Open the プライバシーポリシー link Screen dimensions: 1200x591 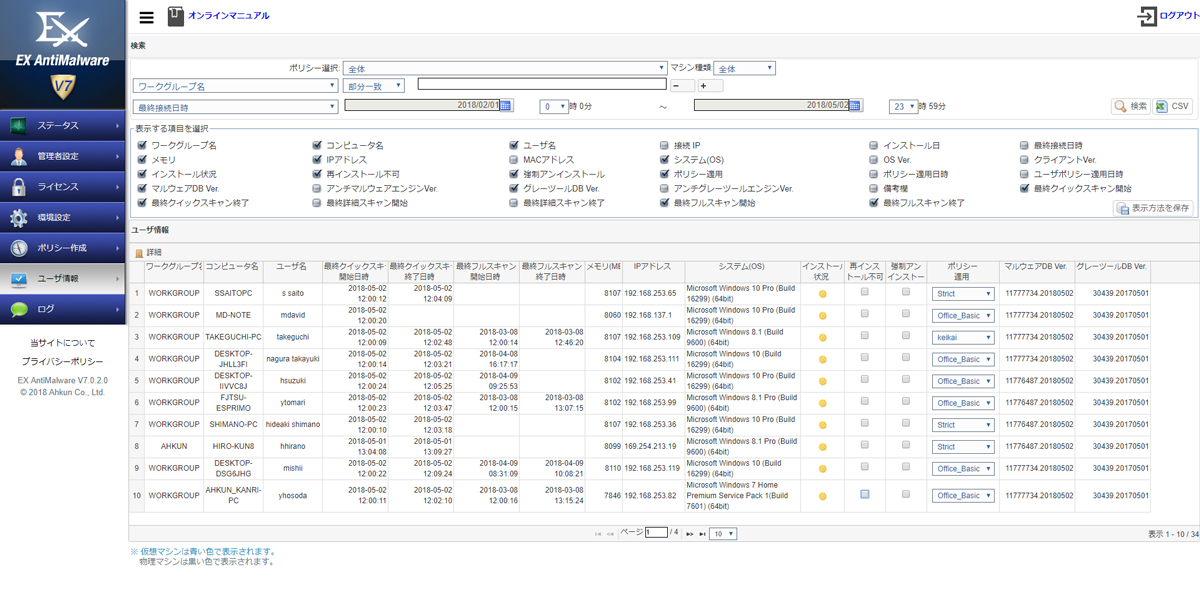63,360
